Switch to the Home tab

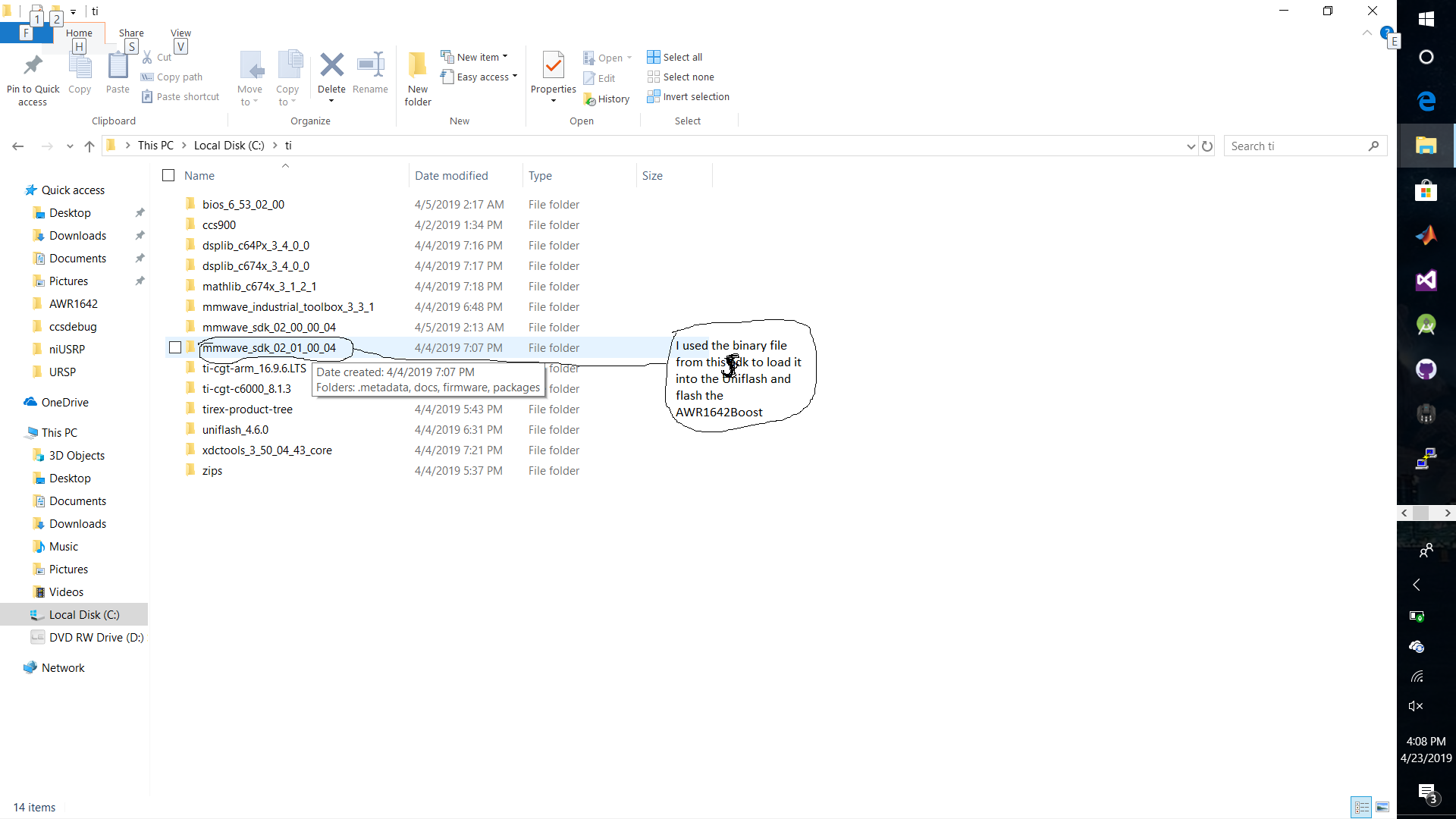79,33
